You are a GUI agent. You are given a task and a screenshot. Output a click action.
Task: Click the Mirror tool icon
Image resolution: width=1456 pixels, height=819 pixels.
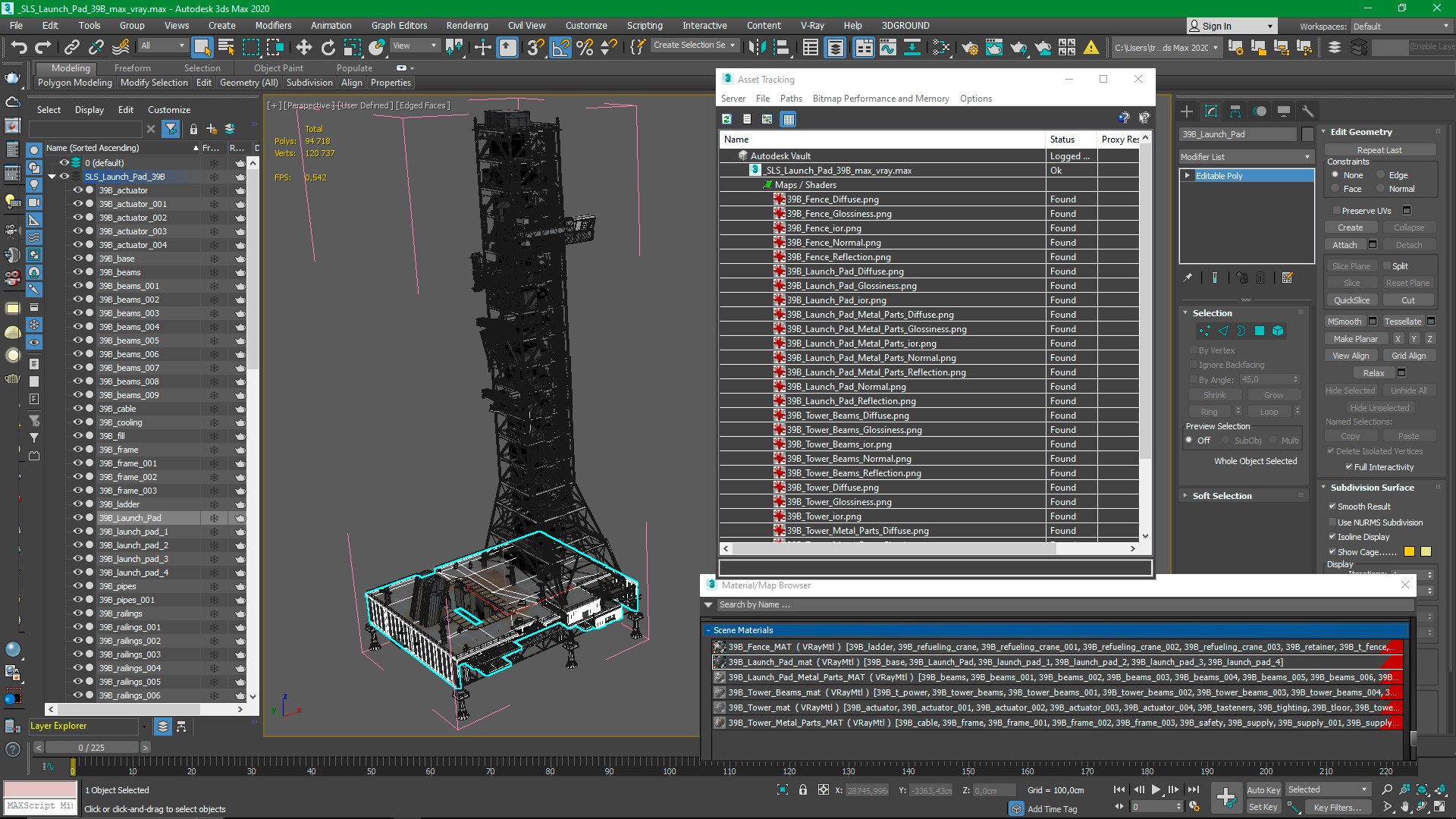(756, 47)
